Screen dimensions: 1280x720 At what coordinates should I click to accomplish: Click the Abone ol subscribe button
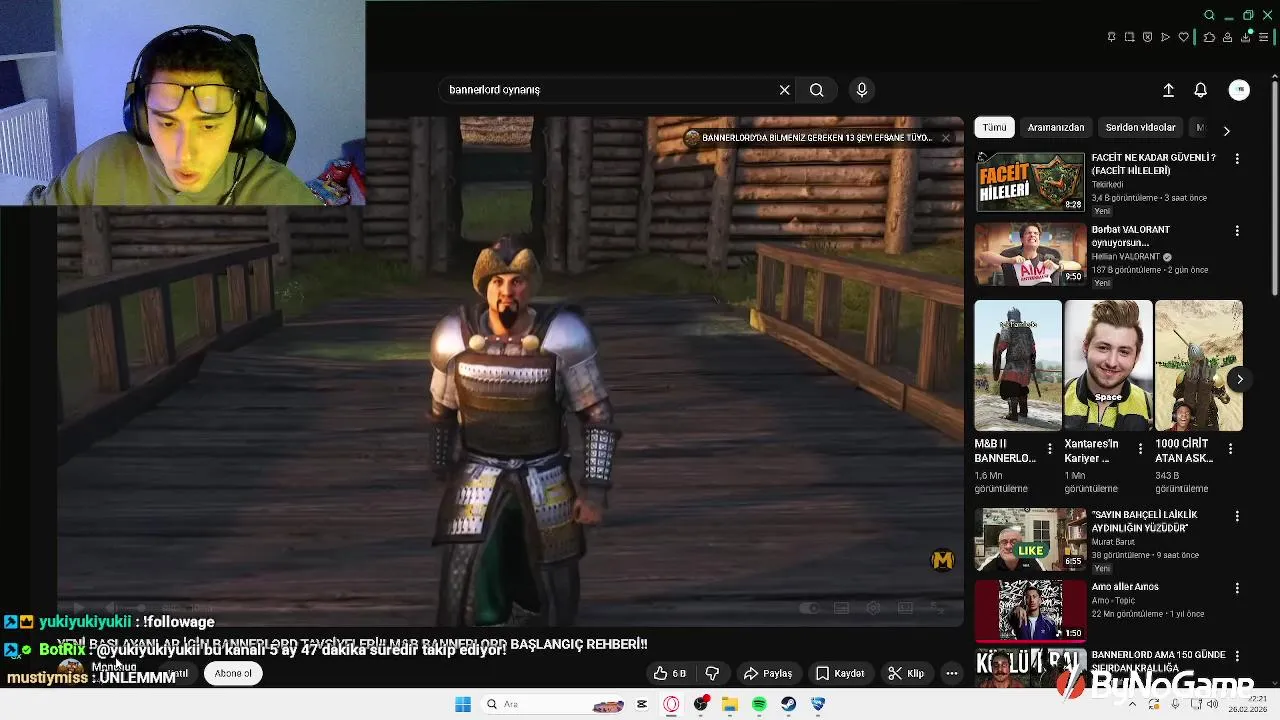click(233, 673)
